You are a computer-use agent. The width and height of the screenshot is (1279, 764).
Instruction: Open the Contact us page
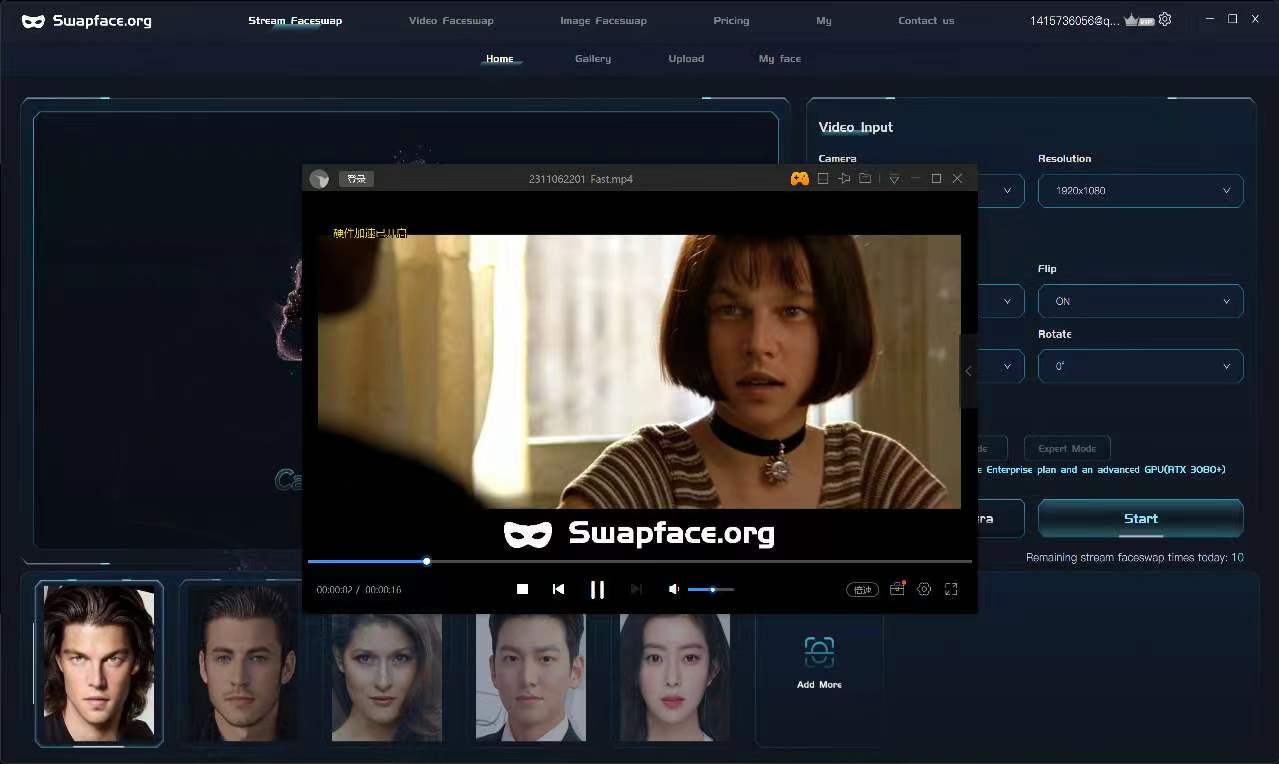pos(926,20)
